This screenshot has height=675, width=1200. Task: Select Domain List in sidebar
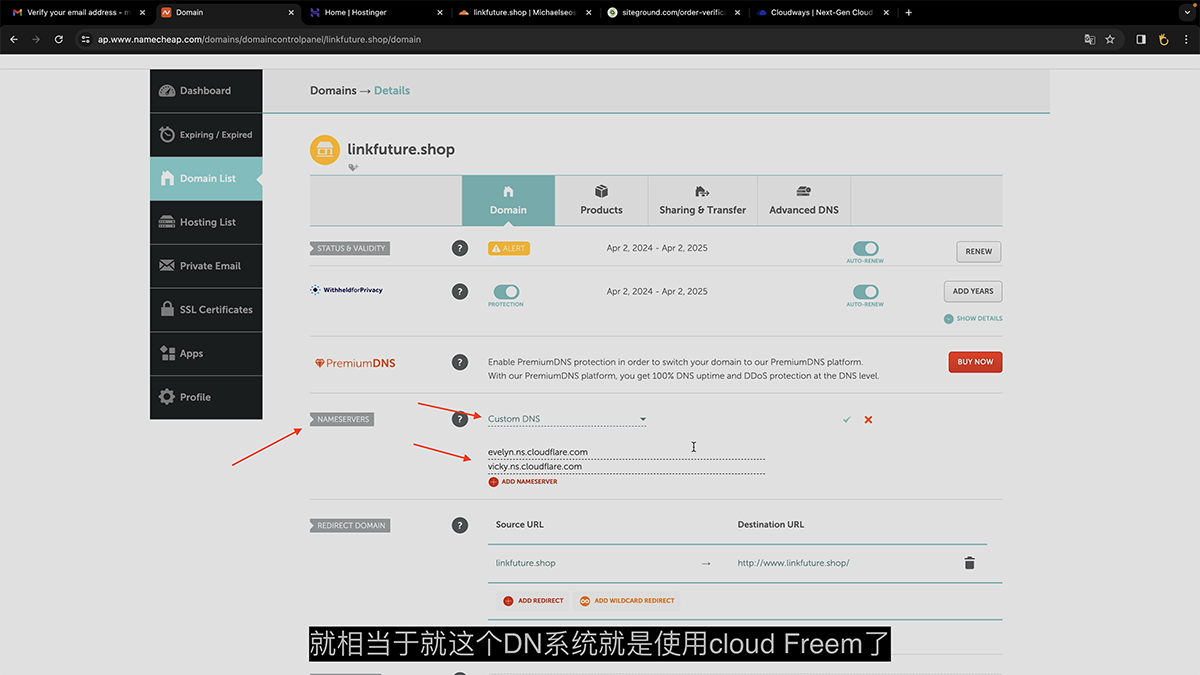pyautogui.click(x=206, y=178)
